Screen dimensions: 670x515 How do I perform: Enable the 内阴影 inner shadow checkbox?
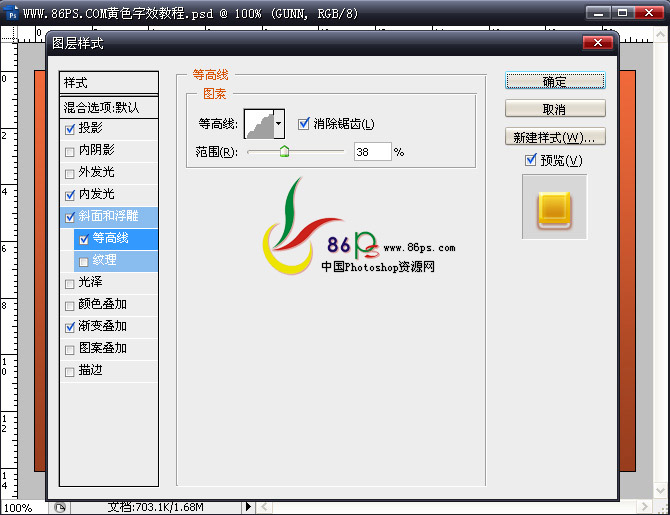(70, 151)
